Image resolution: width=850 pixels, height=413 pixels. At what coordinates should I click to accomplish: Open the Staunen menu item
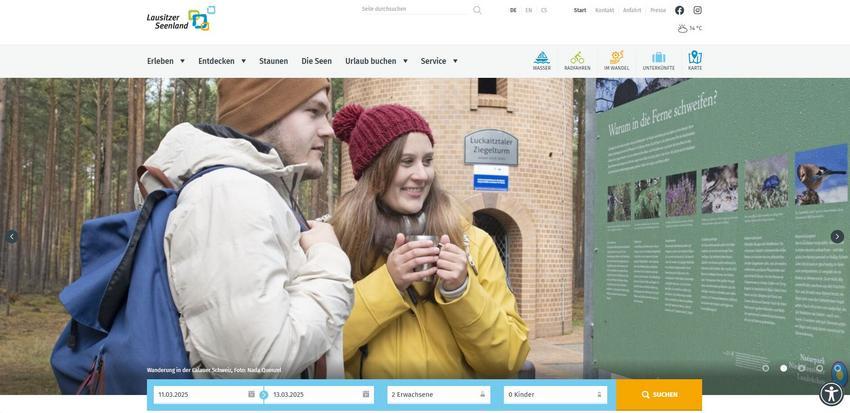tap(273, 61)
